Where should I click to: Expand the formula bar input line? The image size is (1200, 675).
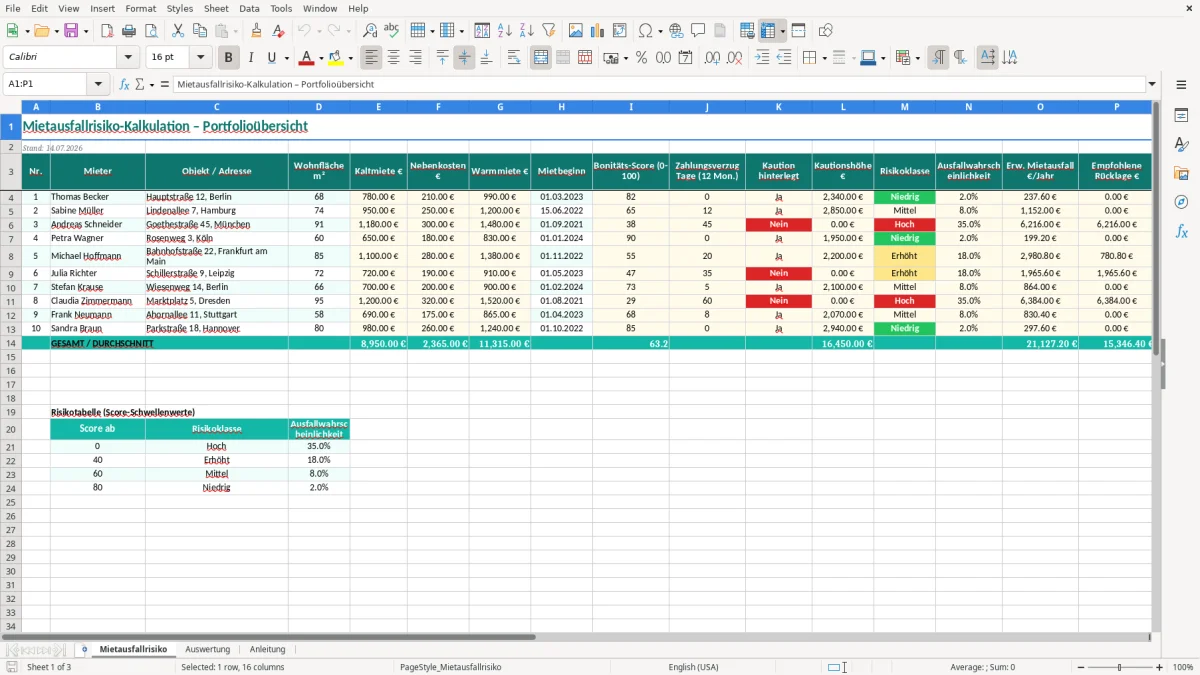[1152, 85]
